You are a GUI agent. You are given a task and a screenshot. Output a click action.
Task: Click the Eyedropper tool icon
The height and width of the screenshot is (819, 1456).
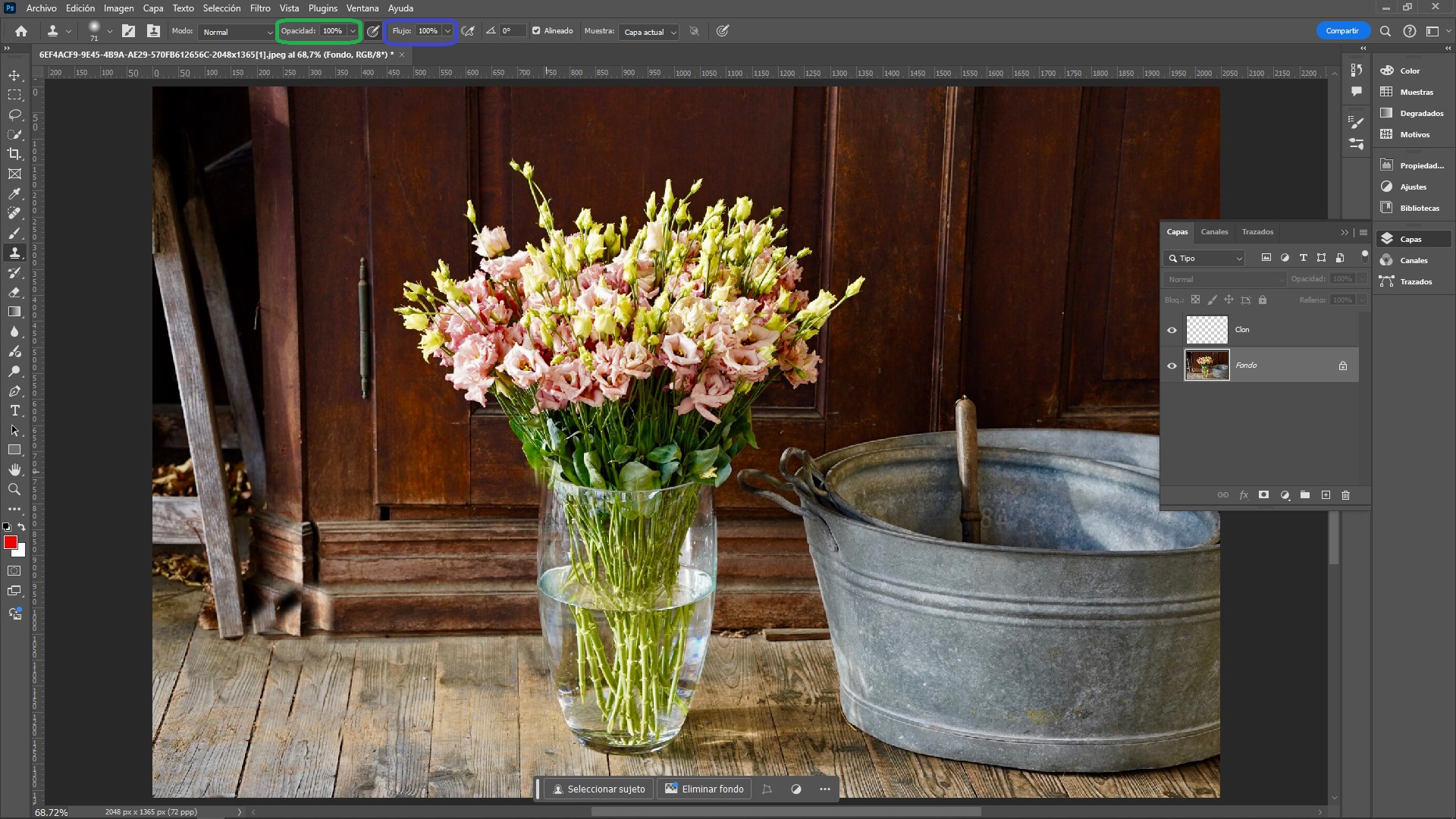(x=14, y=193)
